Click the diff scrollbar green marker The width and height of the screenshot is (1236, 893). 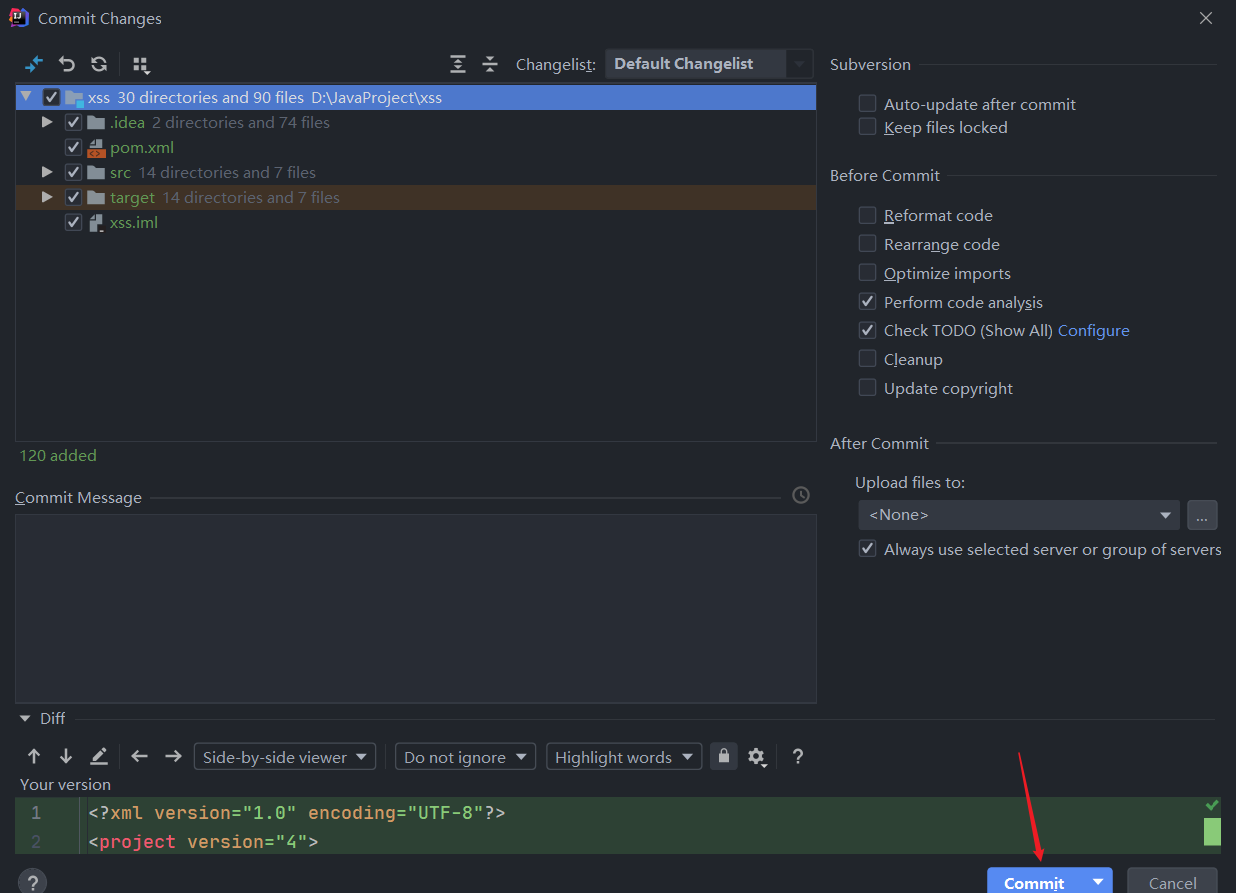1212,831
